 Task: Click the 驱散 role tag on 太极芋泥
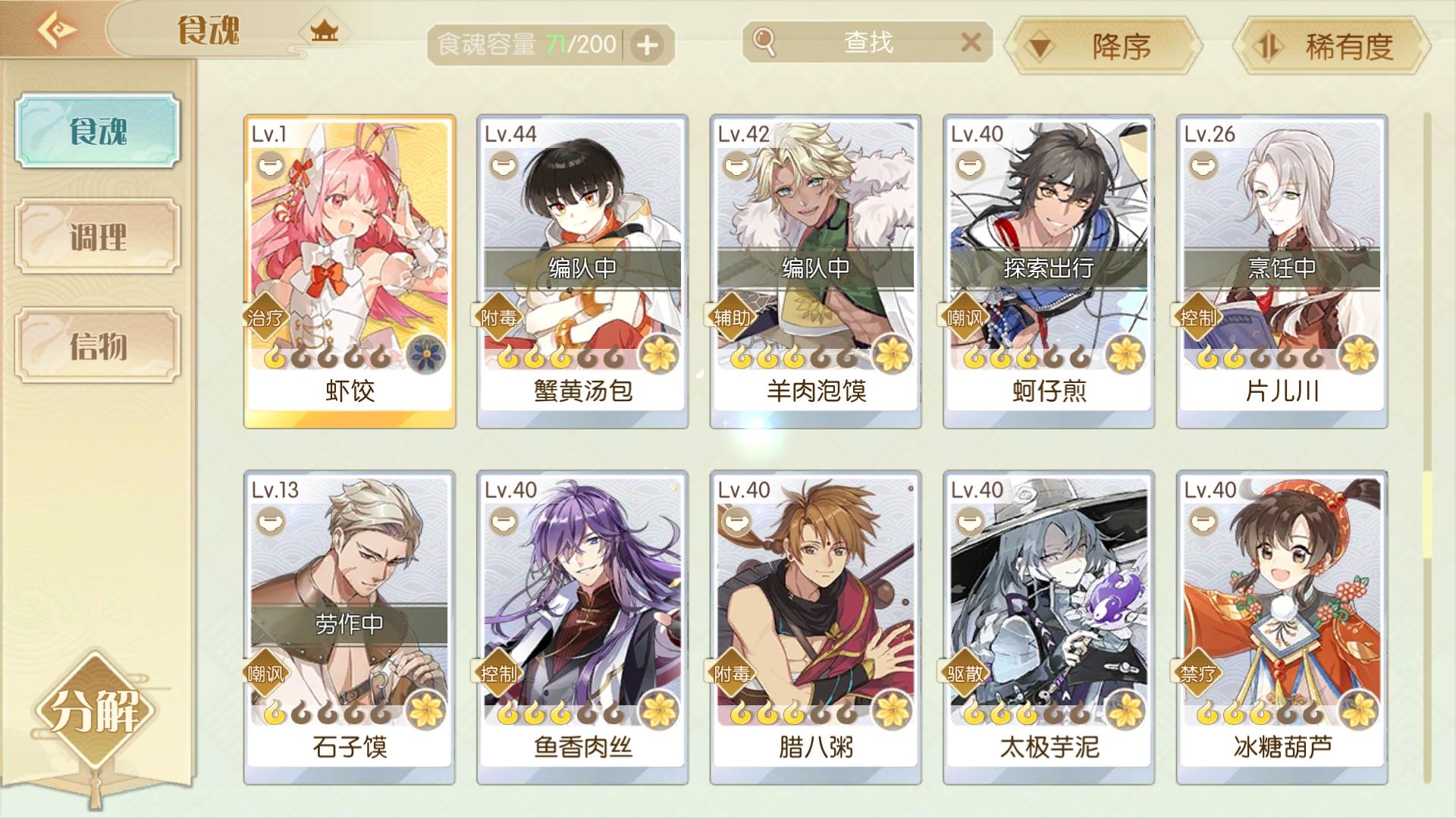pos(965,673)
